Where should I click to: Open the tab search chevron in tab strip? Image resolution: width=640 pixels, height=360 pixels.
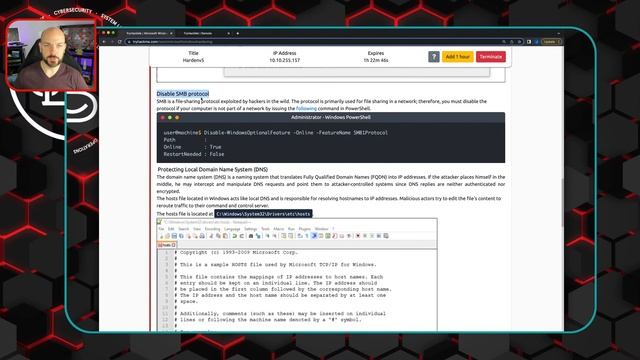point(558,33)
